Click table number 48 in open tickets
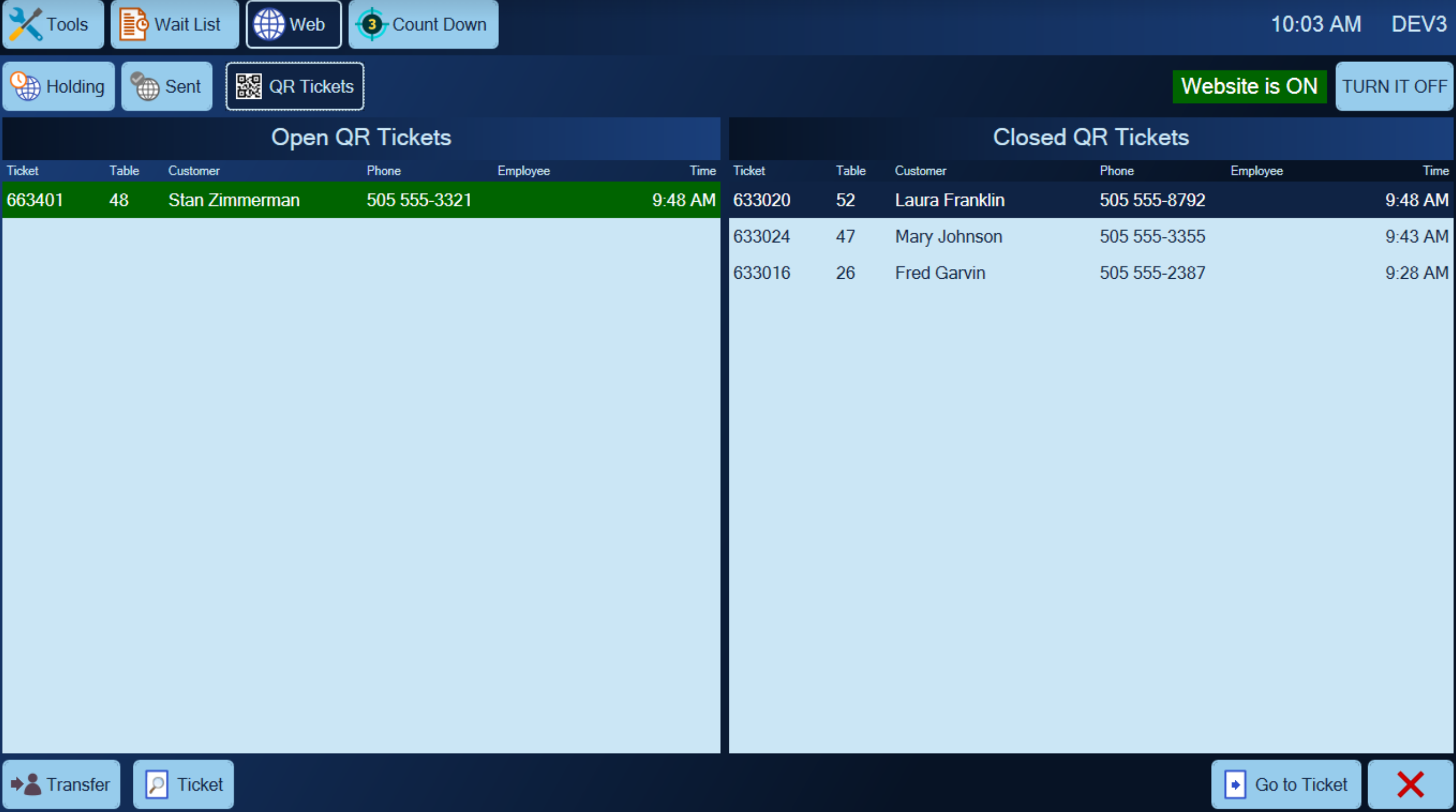Screen dimensions: 1456x812 click(x=118, y=200)
